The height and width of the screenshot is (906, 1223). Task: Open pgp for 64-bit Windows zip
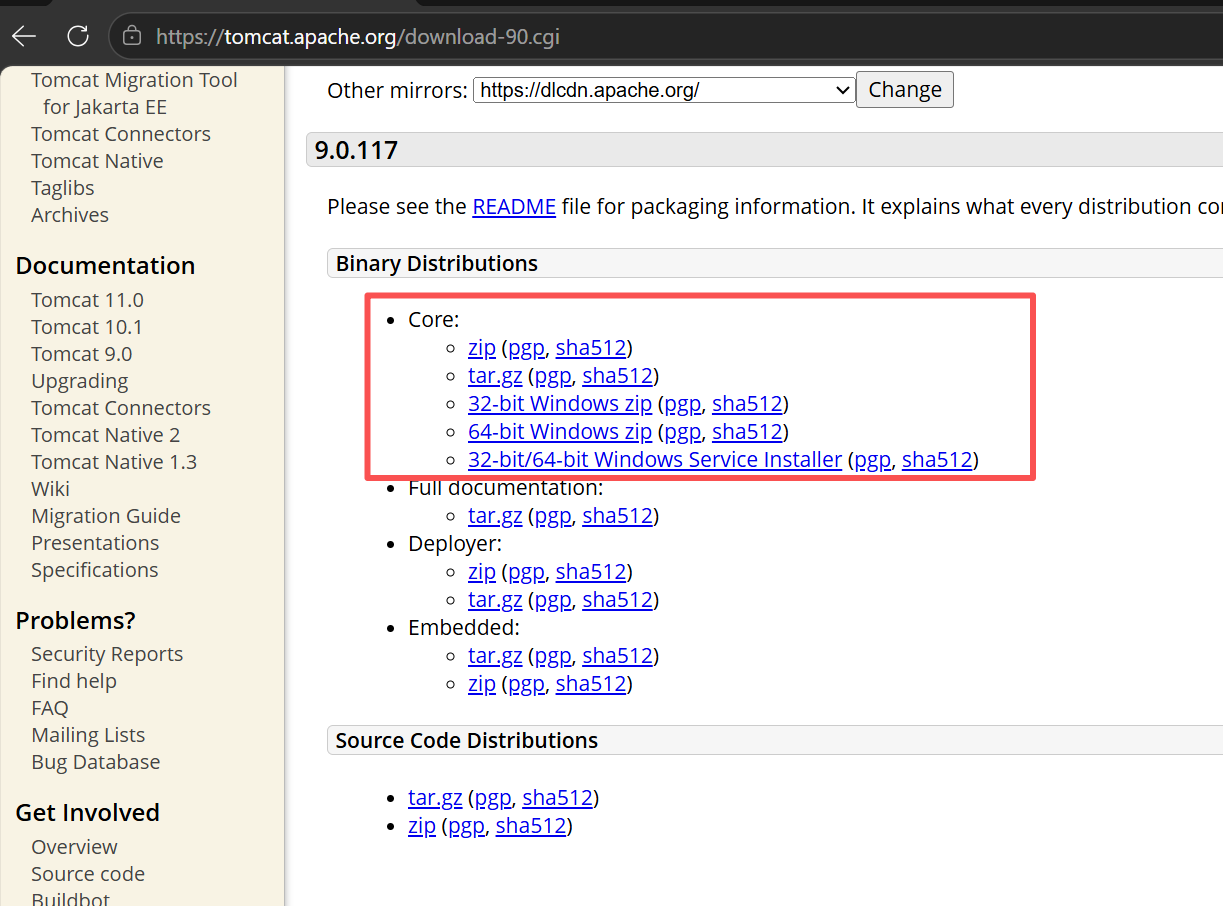pos(683,432)
